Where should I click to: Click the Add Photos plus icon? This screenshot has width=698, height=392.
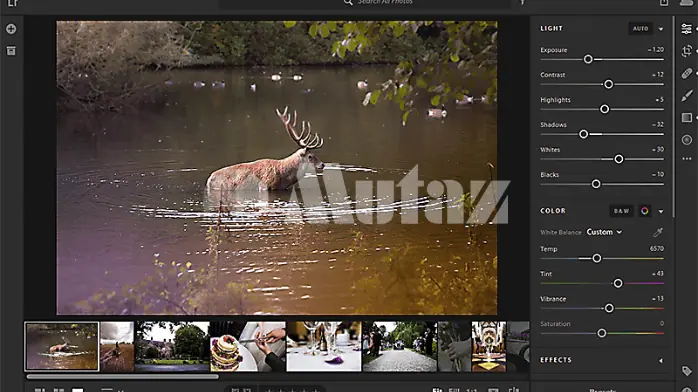(x=11, y=29)
